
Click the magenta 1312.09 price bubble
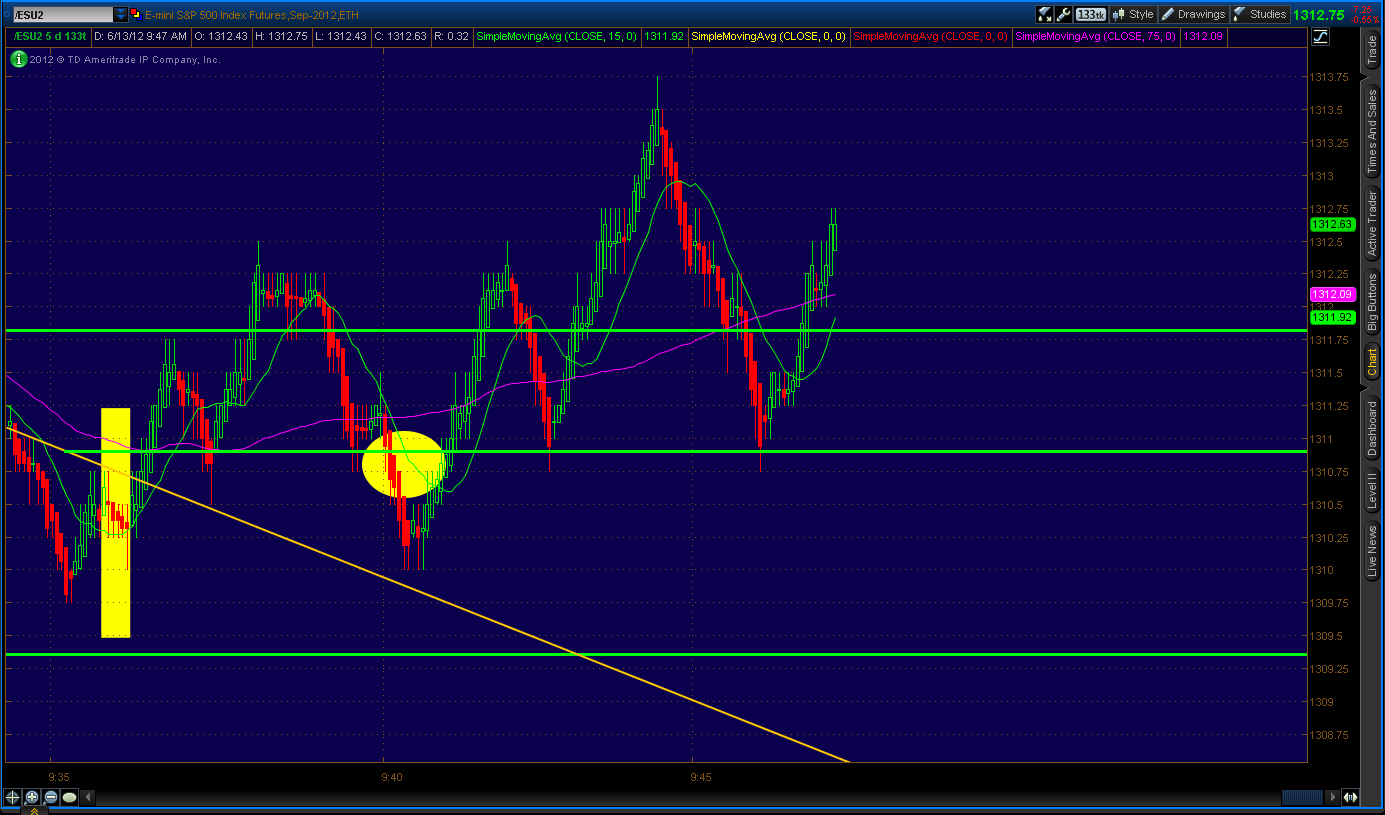click(1332, 295)
